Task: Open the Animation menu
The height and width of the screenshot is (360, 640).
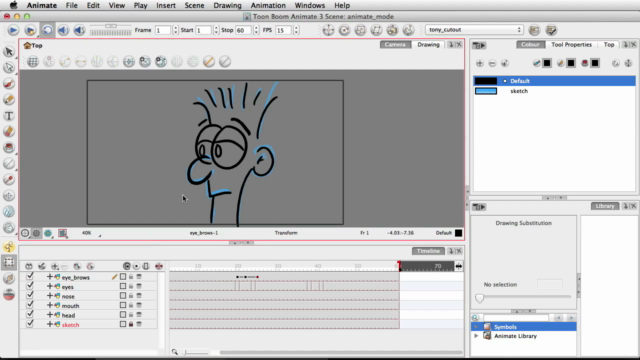Action: [x=268, y=5]
